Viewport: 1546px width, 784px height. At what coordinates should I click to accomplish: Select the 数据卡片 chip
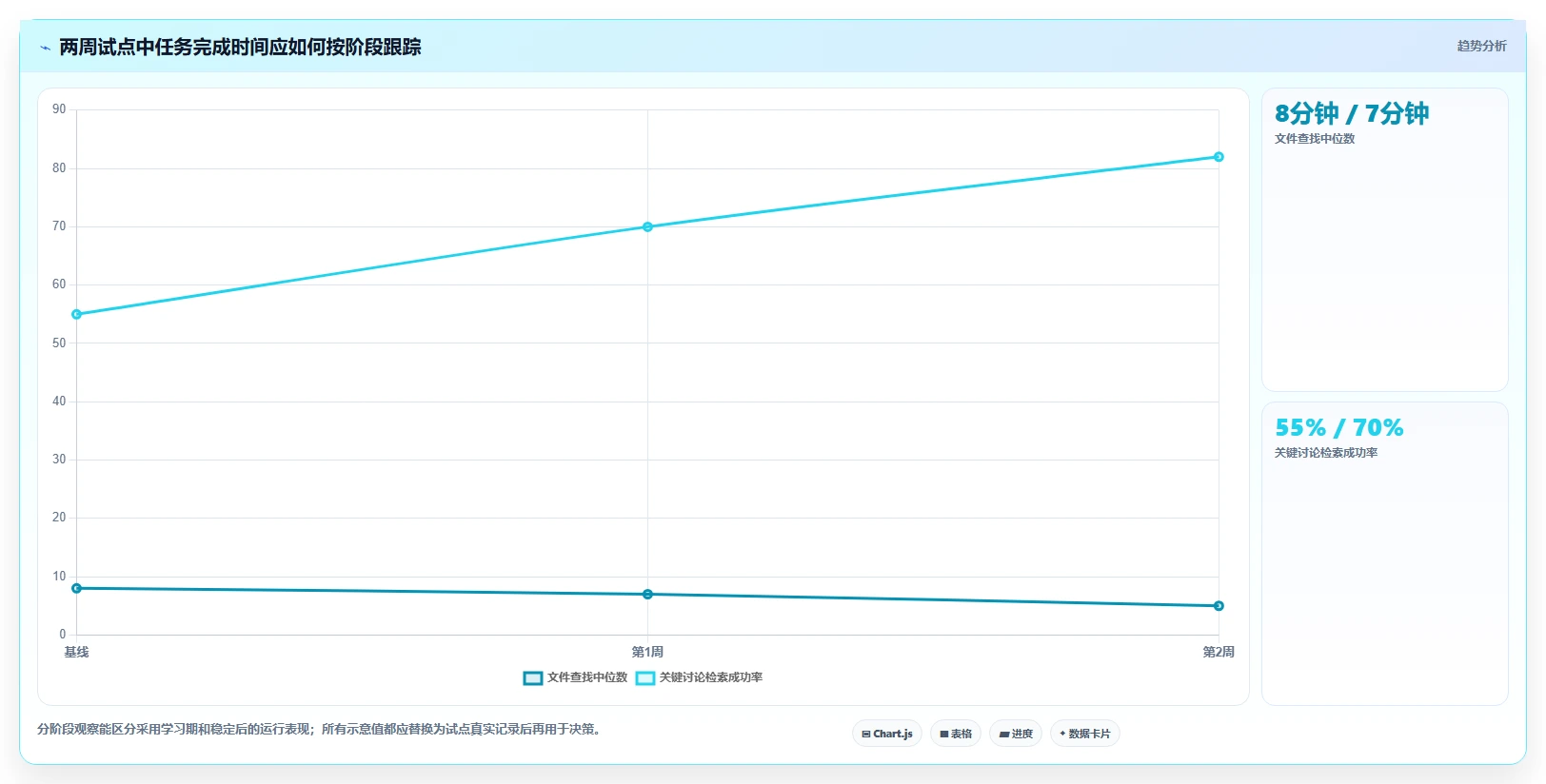pos(1085,734)
